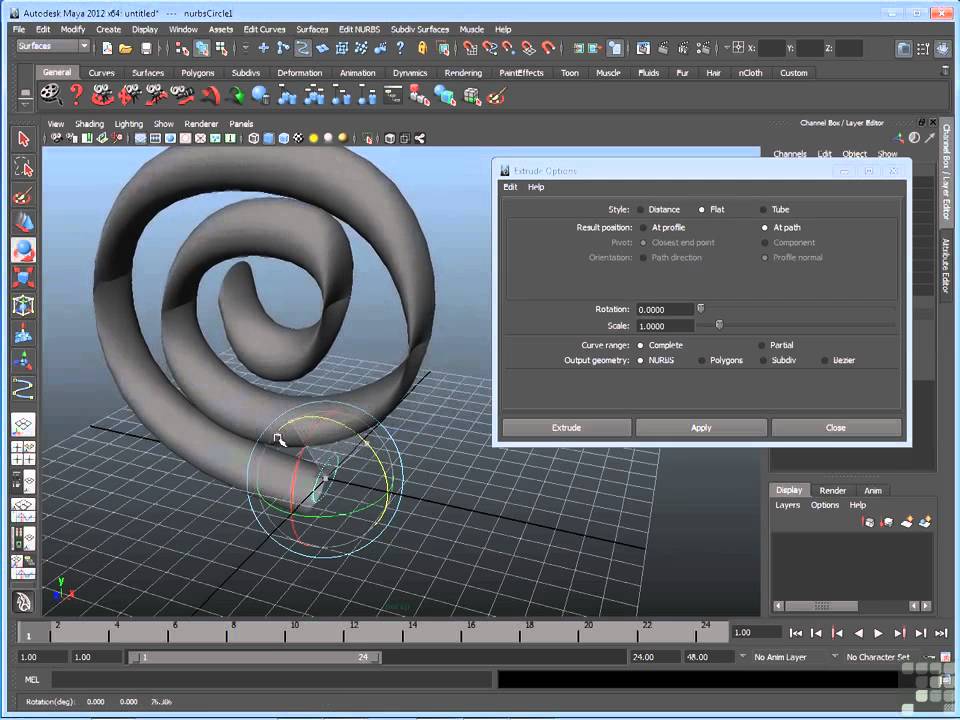This screenshot has height=720, width=960.
Task: Select Flat extrude style
Action: point(711,209)
